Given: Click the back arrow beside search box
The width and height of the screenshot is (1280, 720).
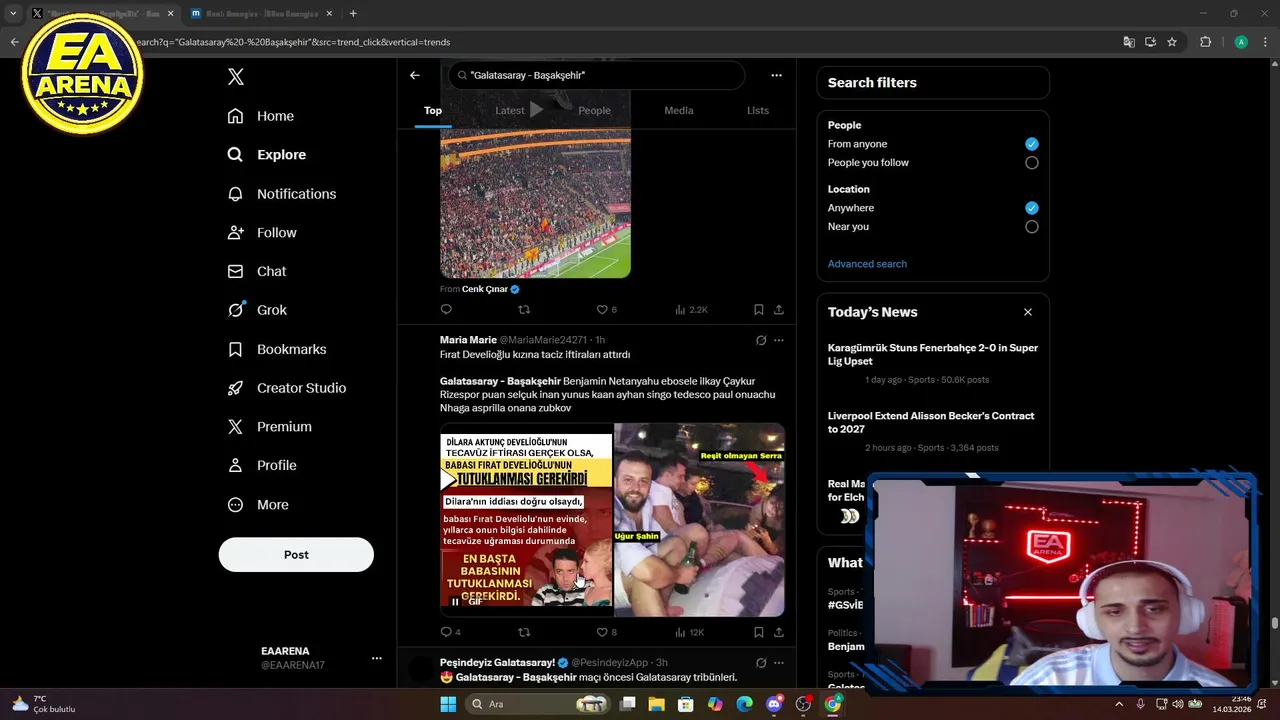Looking at the screenshot, I should coord(415,75).
